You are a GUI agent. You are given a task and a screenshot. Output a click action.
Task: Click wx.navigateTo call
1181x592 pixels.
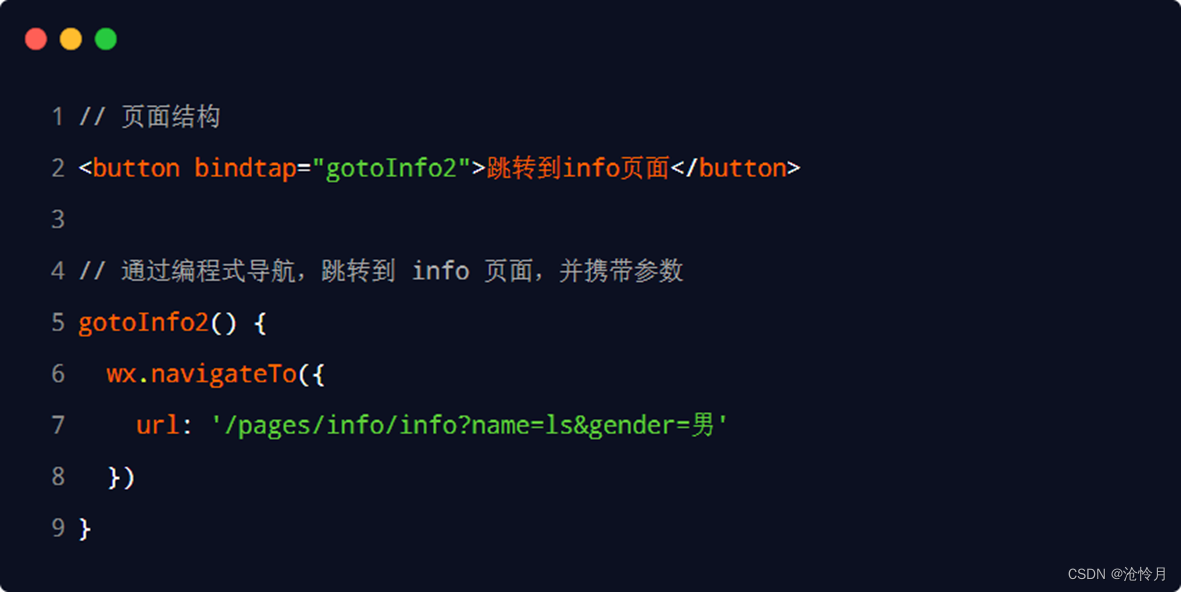[202, 374]
